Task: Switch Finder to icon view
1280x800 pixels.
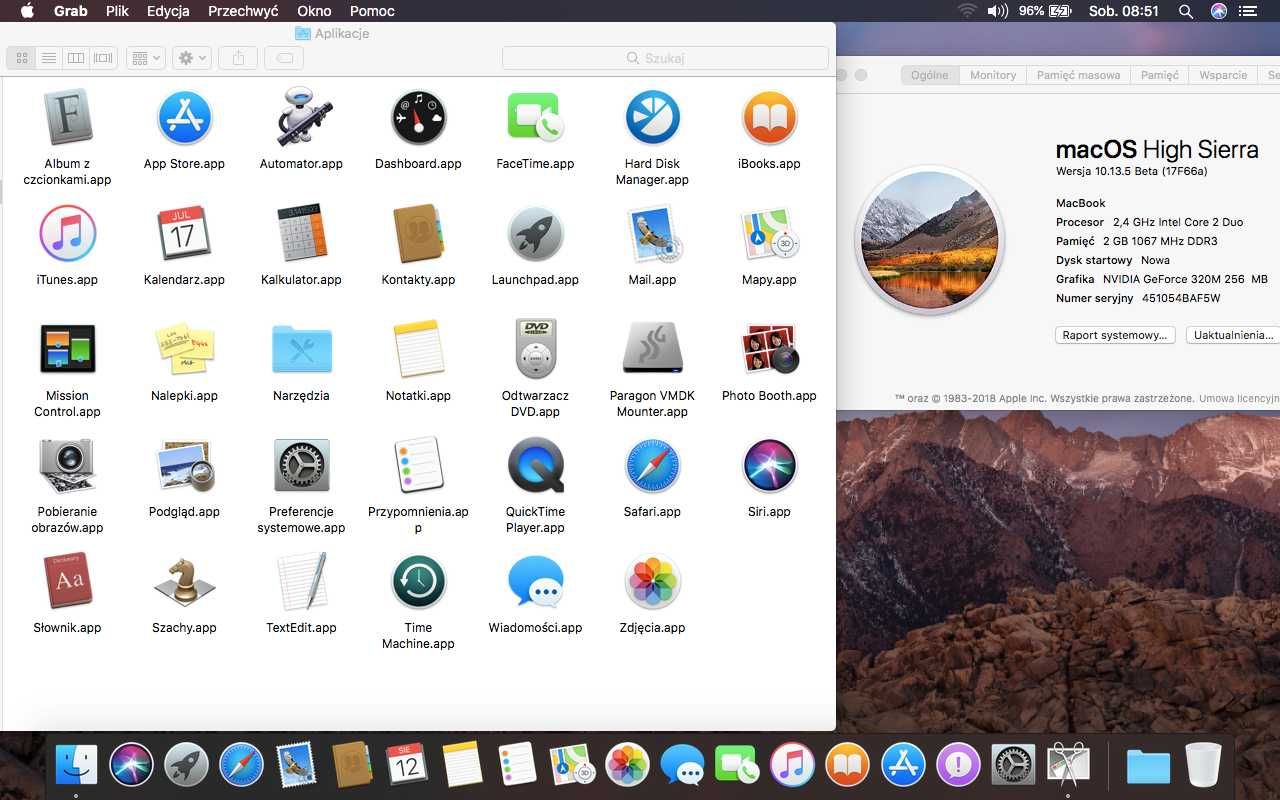Action: 20,58
